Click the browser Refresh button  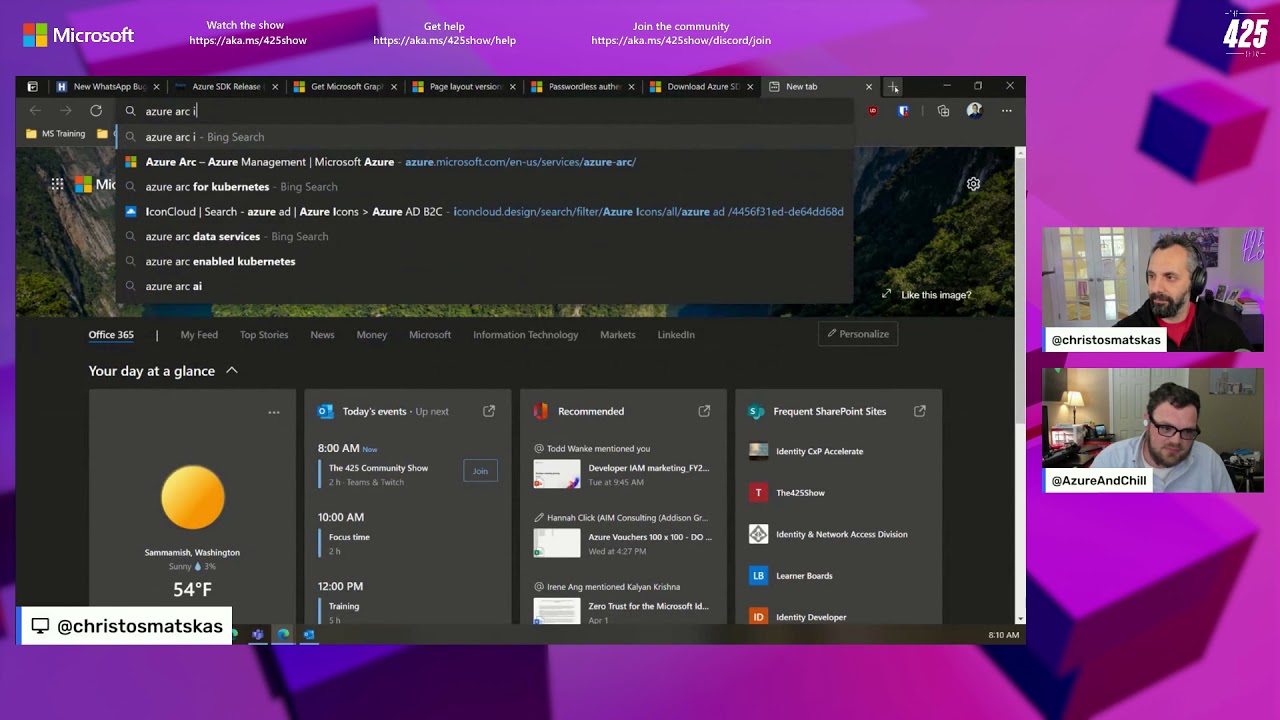click(96, 111)
